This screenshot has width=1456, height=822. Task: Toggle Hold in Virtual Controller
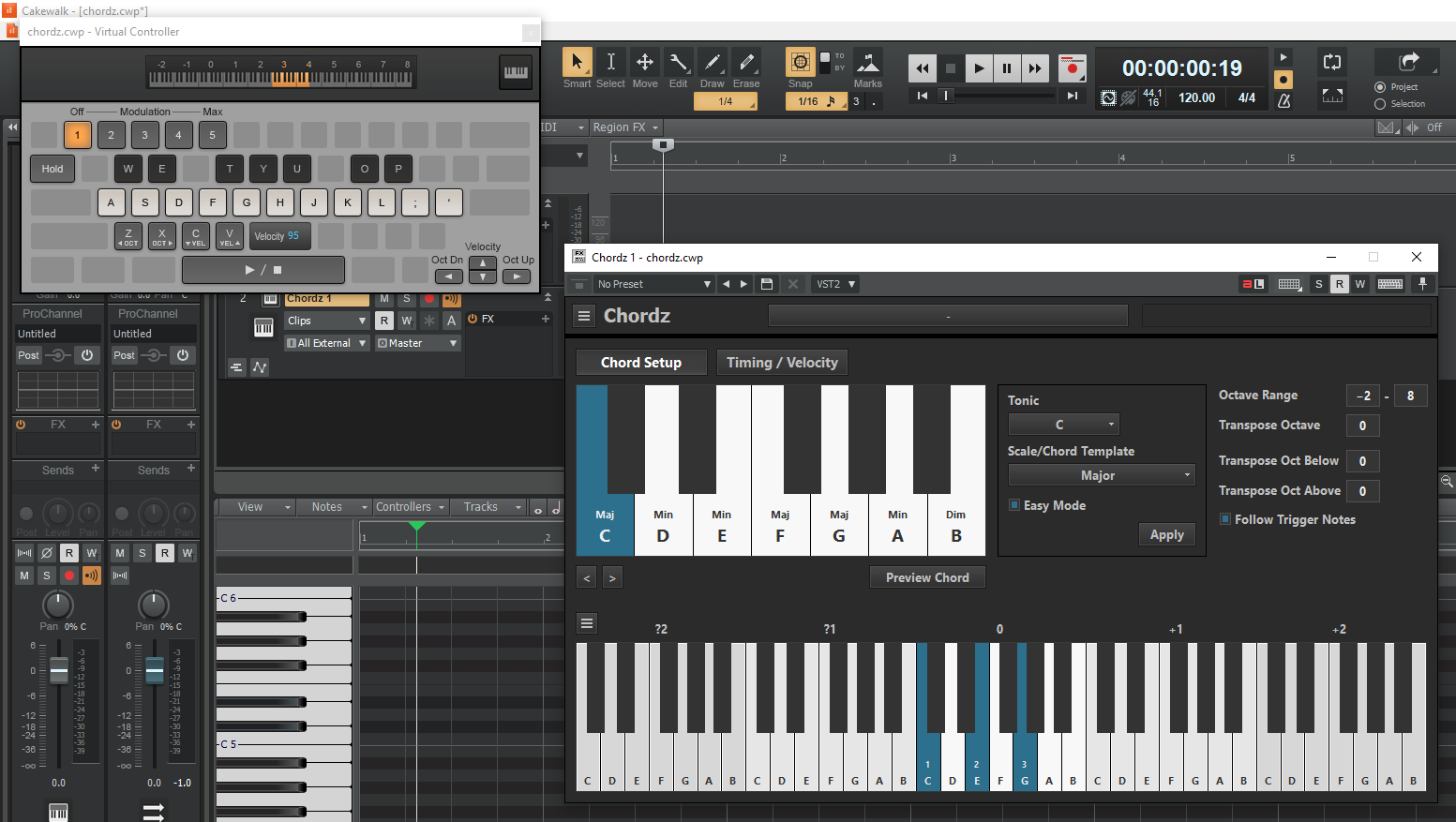coord(53,169)
